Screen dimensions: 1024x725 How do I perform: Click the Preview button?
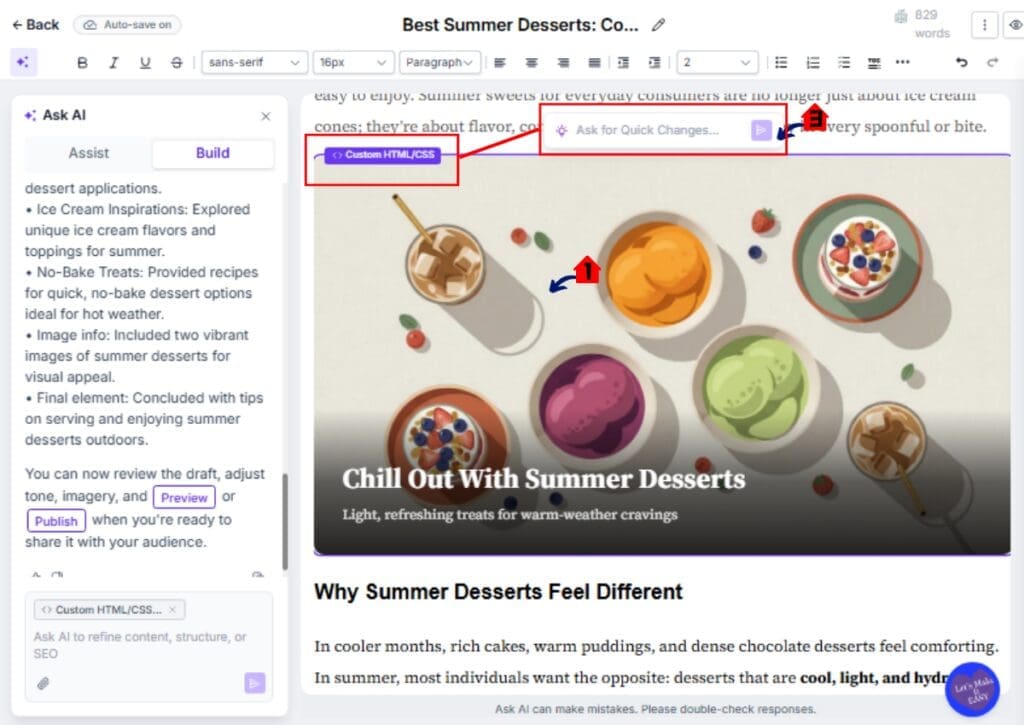pyautogui.click(x=183, y=497)
